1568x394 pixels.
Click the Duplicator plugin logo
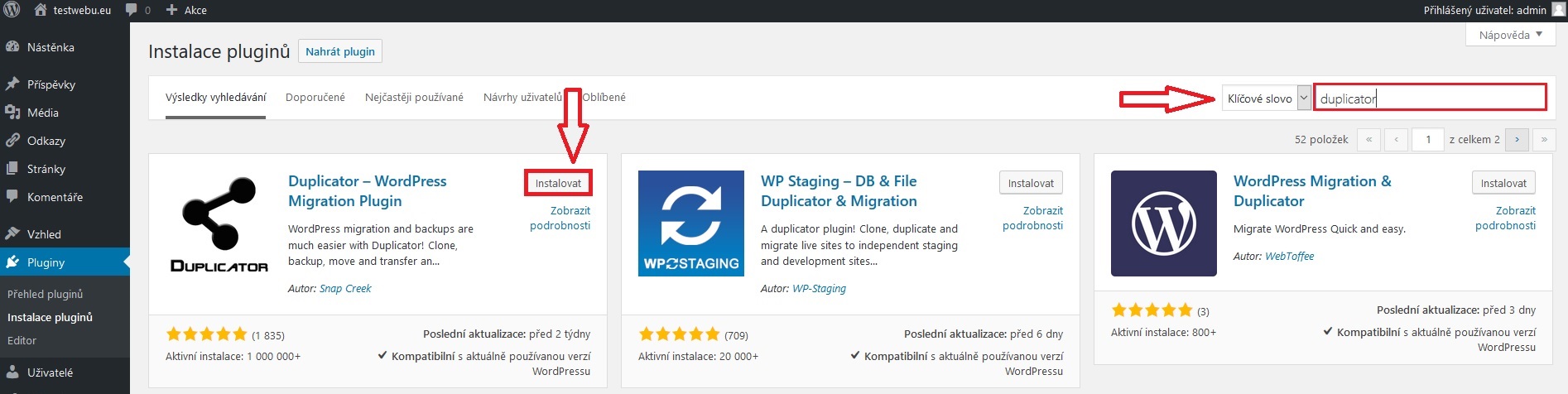219,223
